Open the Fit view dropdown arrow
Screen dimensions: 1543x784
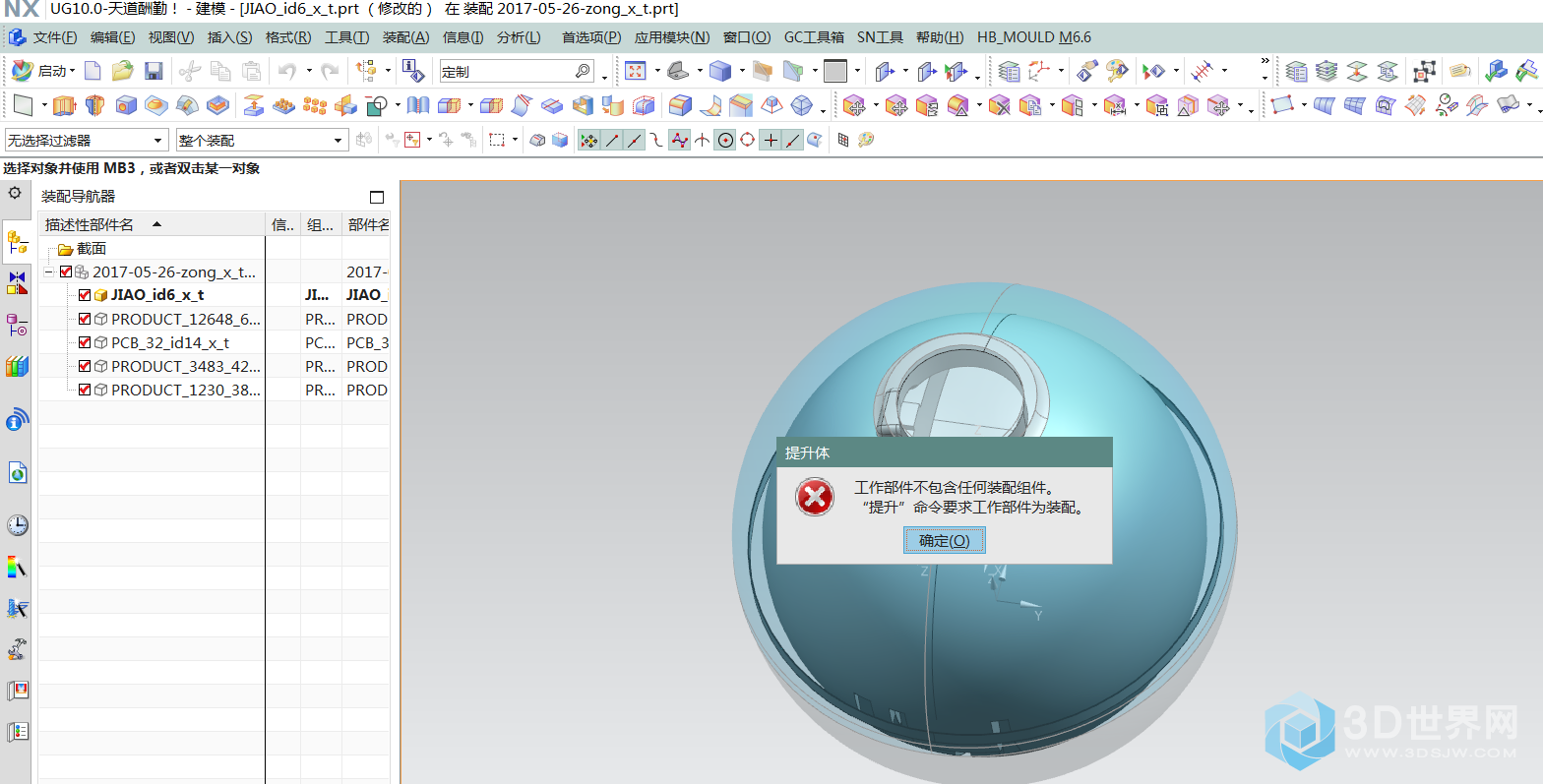click(x=655, y=71)
